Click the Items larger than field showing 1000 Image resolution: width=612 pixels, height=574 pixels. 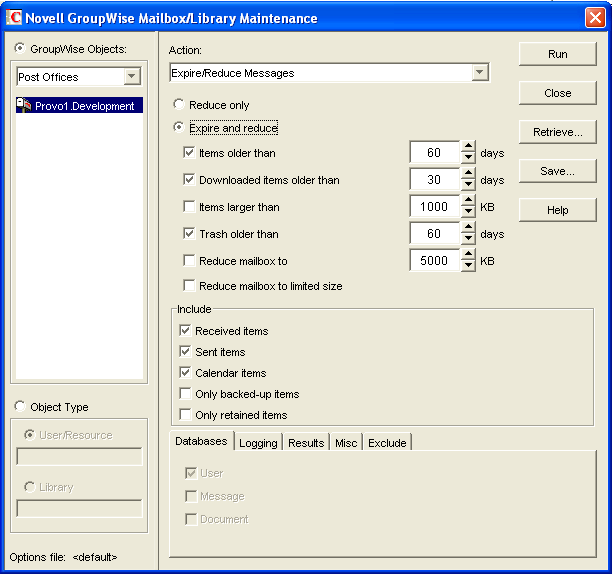[435, 206]
